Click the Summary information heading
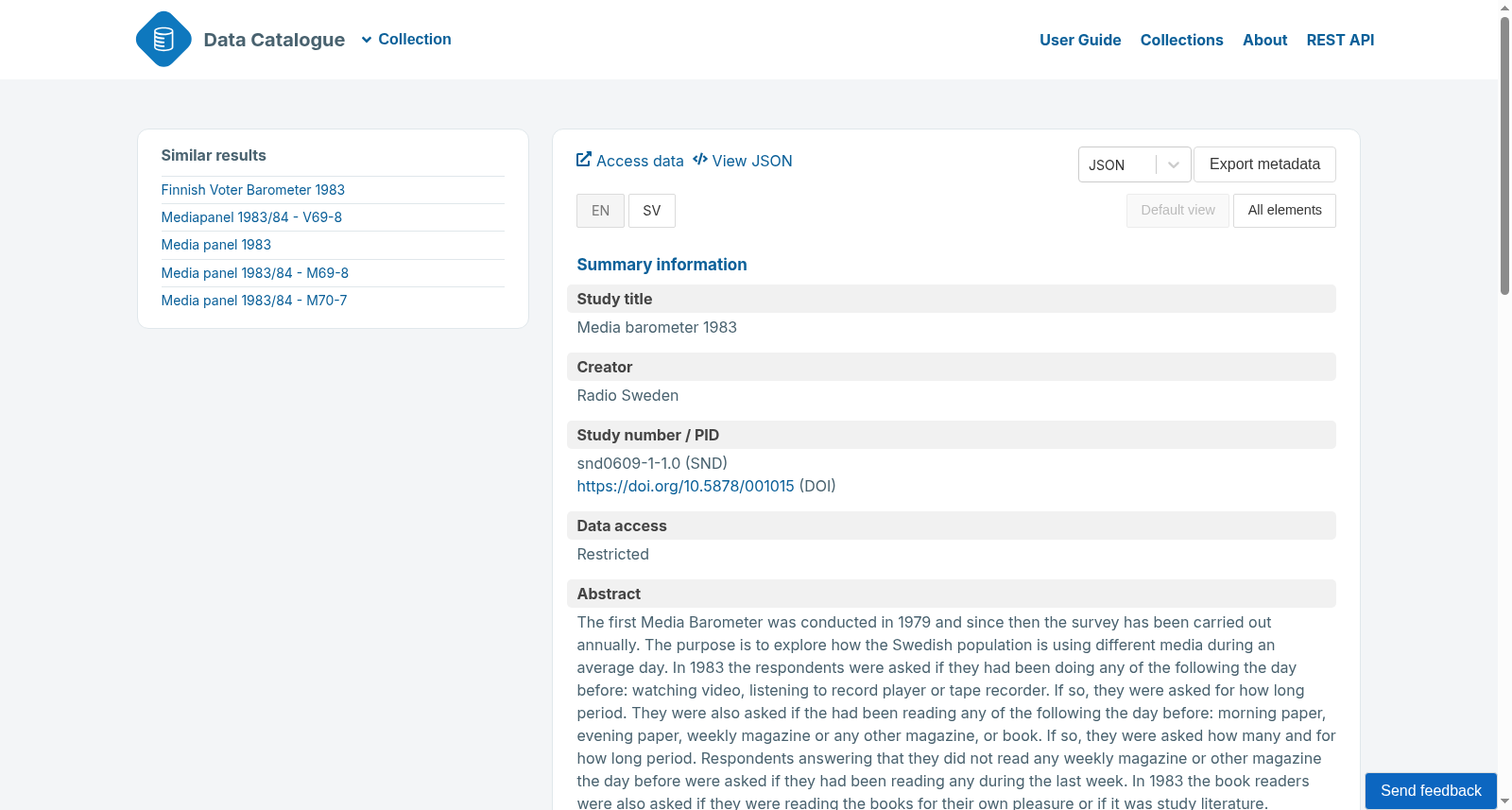 point(661,265)
